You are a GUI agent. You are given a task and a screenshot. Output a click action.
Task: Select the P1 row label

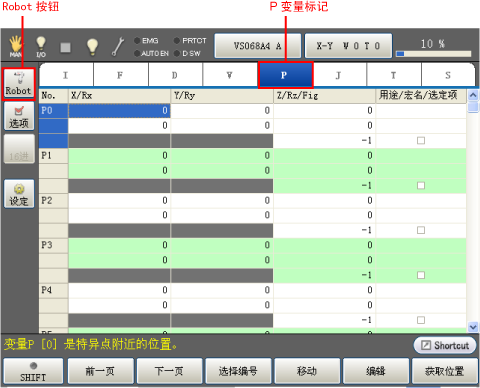(x=53, y=156)
